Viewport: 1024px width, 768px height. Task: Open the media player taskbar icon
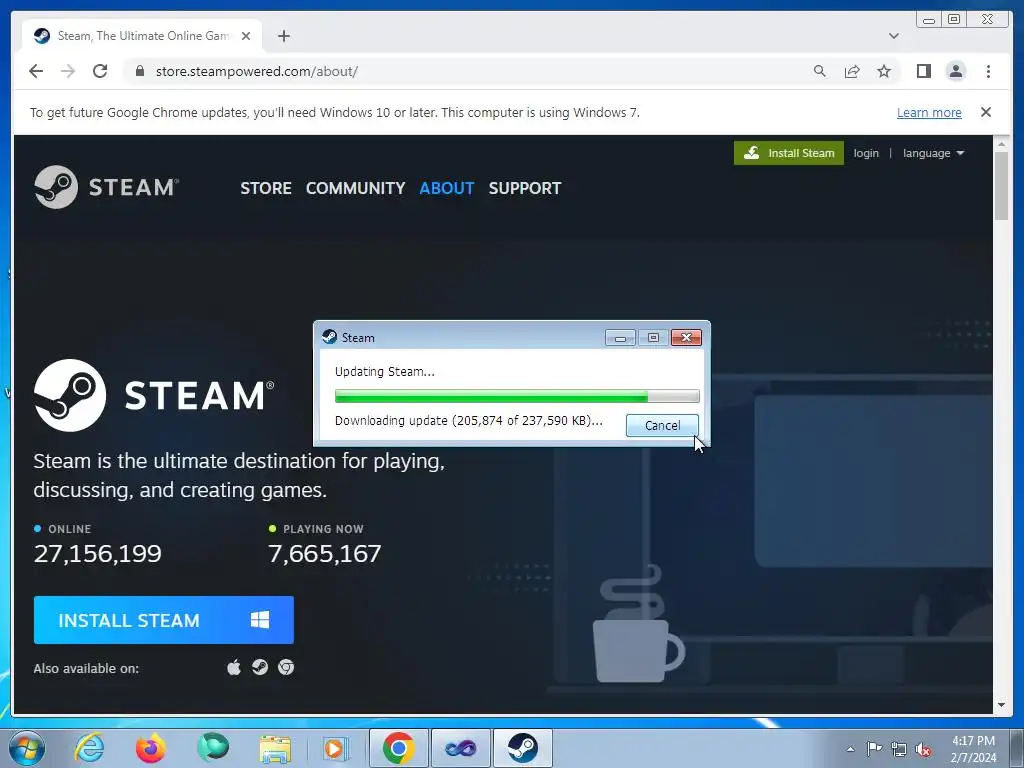point(336,748)
